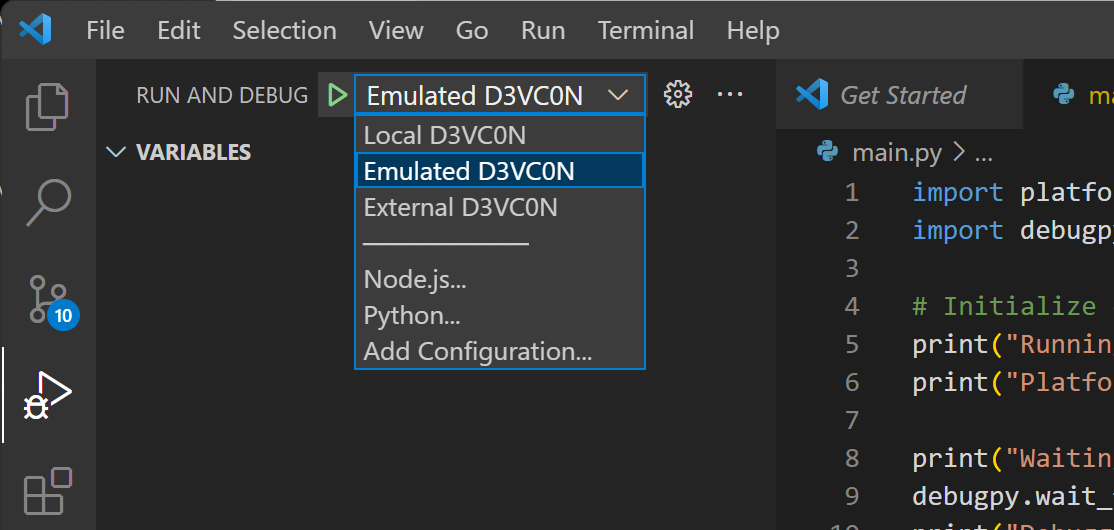Screen dimensions: 1114x530
Task: Open launch.json via the gear icon
Action: tap(678, 95)
